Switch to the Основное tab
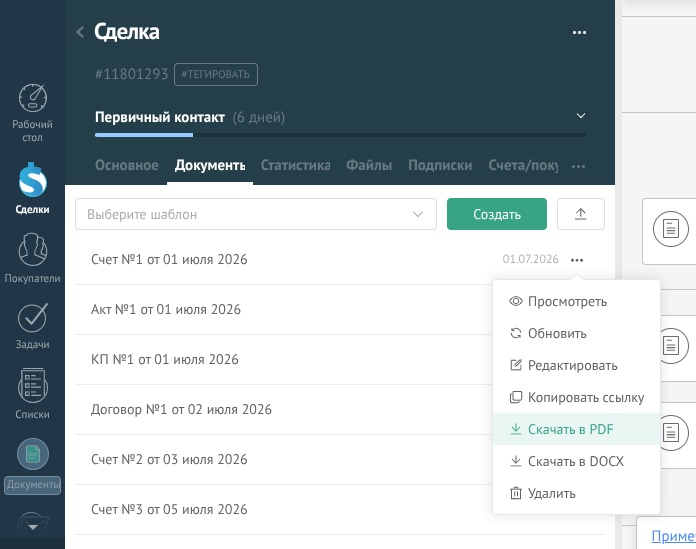The width and height of the screenshot is (696, 549). point(127,165)
